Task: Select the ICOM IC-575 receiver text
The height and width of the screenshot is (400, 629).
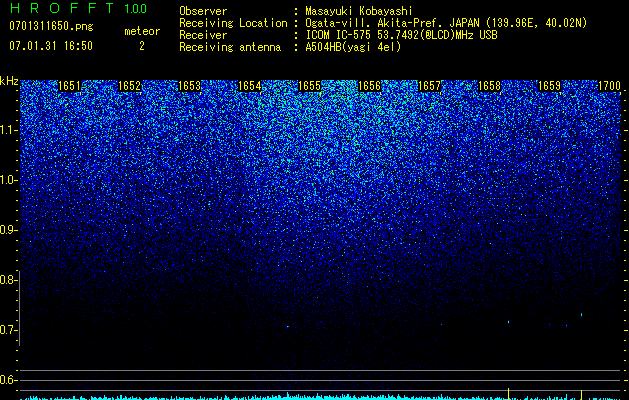Action: tap(401, 35)
